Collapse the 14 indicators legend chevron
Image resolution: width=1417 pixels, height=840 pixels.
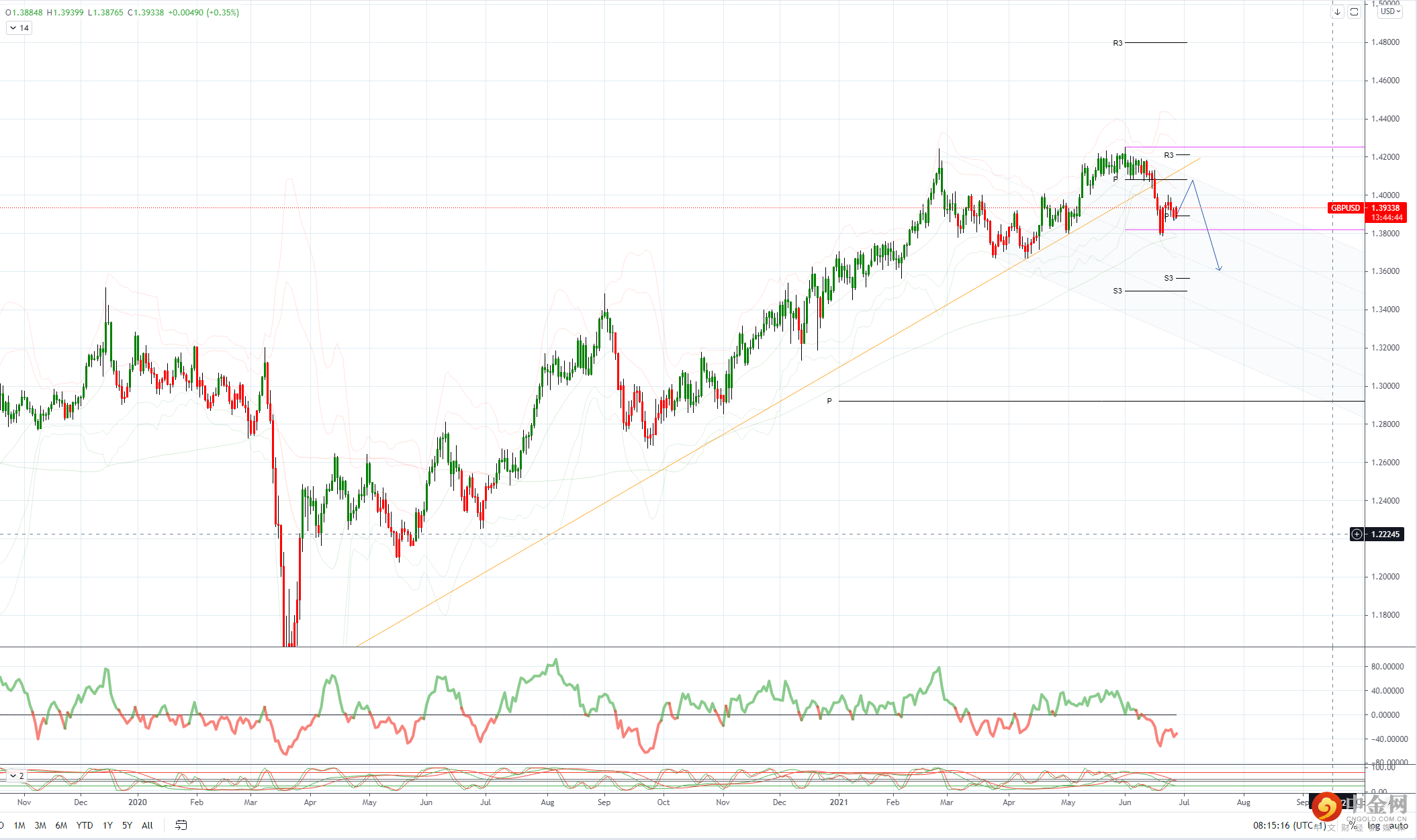[13, 28]
